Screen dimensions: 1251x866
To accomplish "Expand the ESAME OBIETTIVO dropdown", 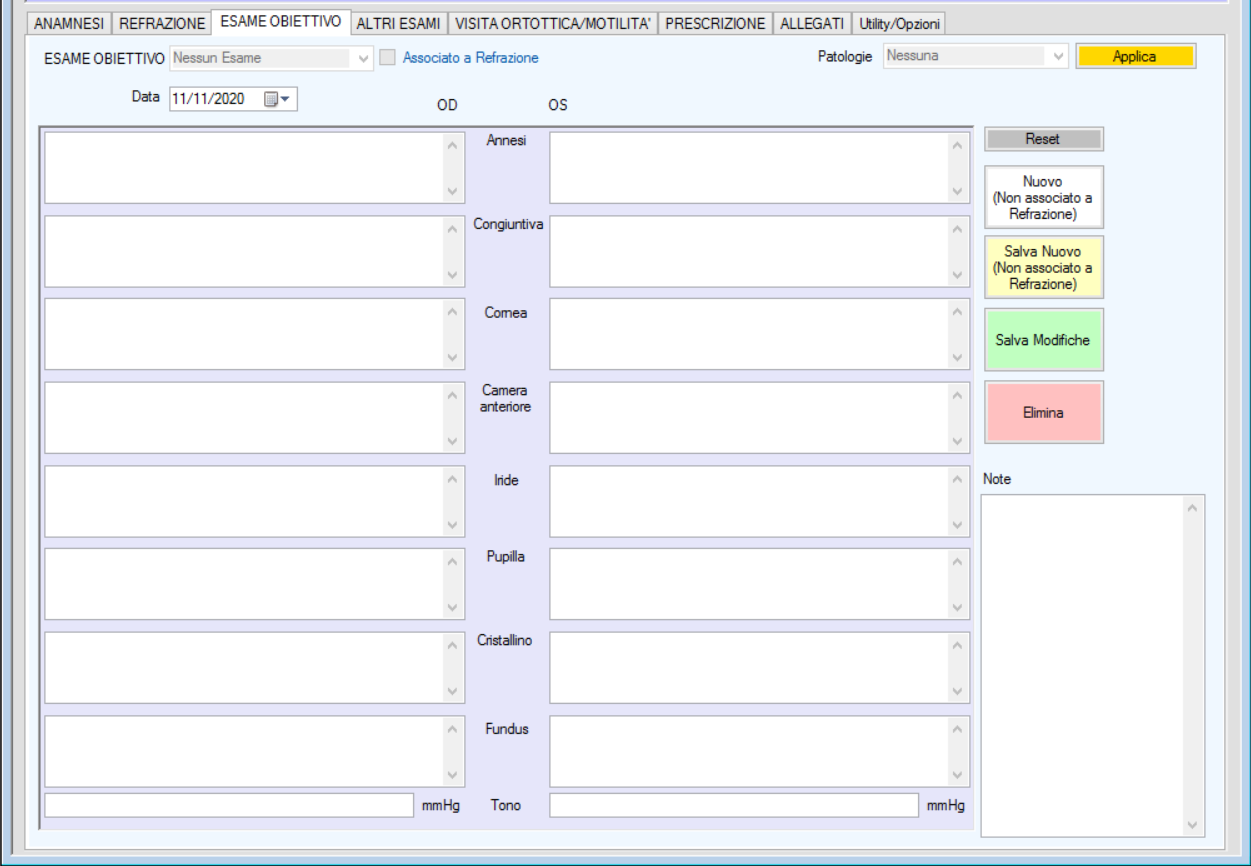I will click(x=364, y=58).
